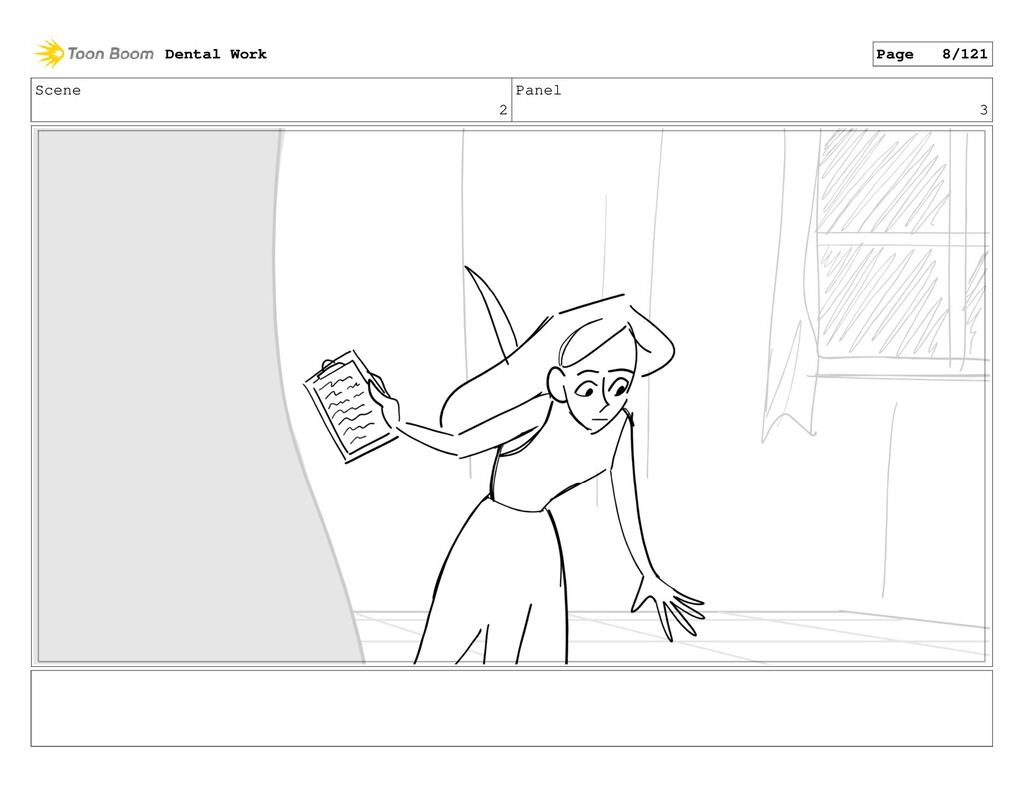Click the Toon Boom logo icon
The width and height of the screenshot is (1024, 793).
coord(49,53)
